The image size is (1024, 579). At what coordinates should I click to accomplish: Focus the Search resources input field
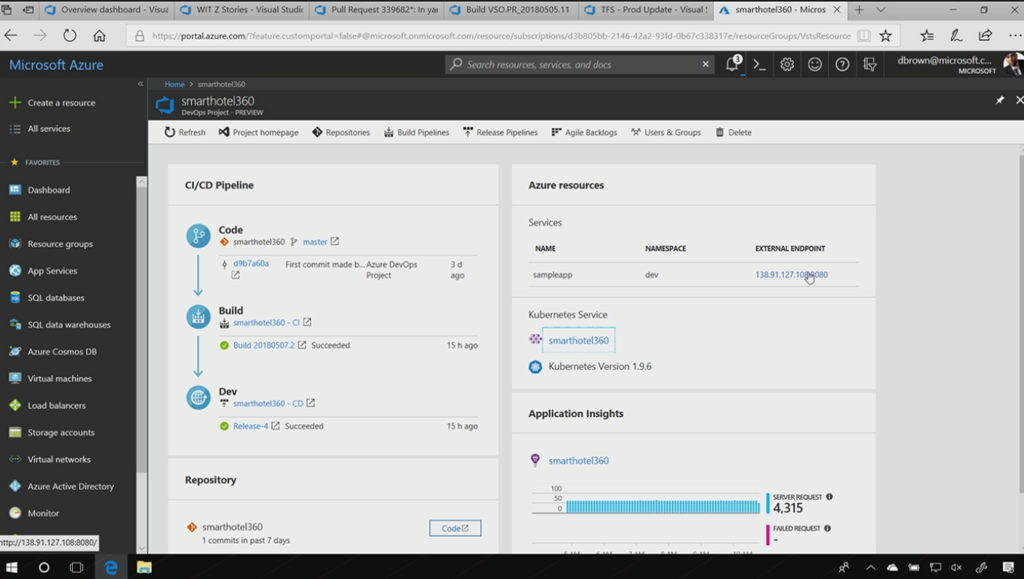click(580, 64)
